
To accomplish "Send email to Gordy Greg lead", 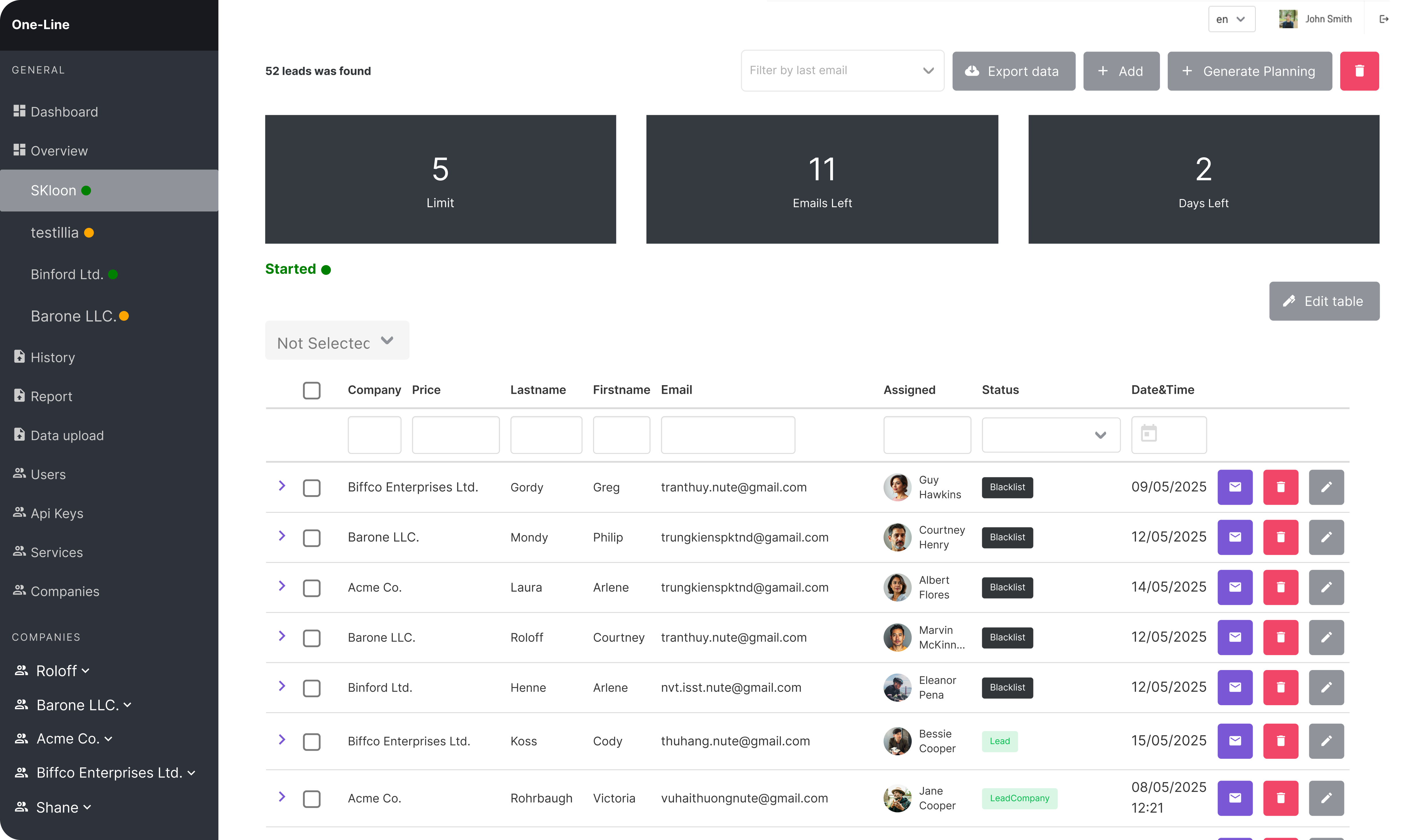I will tap(1235, 487).
